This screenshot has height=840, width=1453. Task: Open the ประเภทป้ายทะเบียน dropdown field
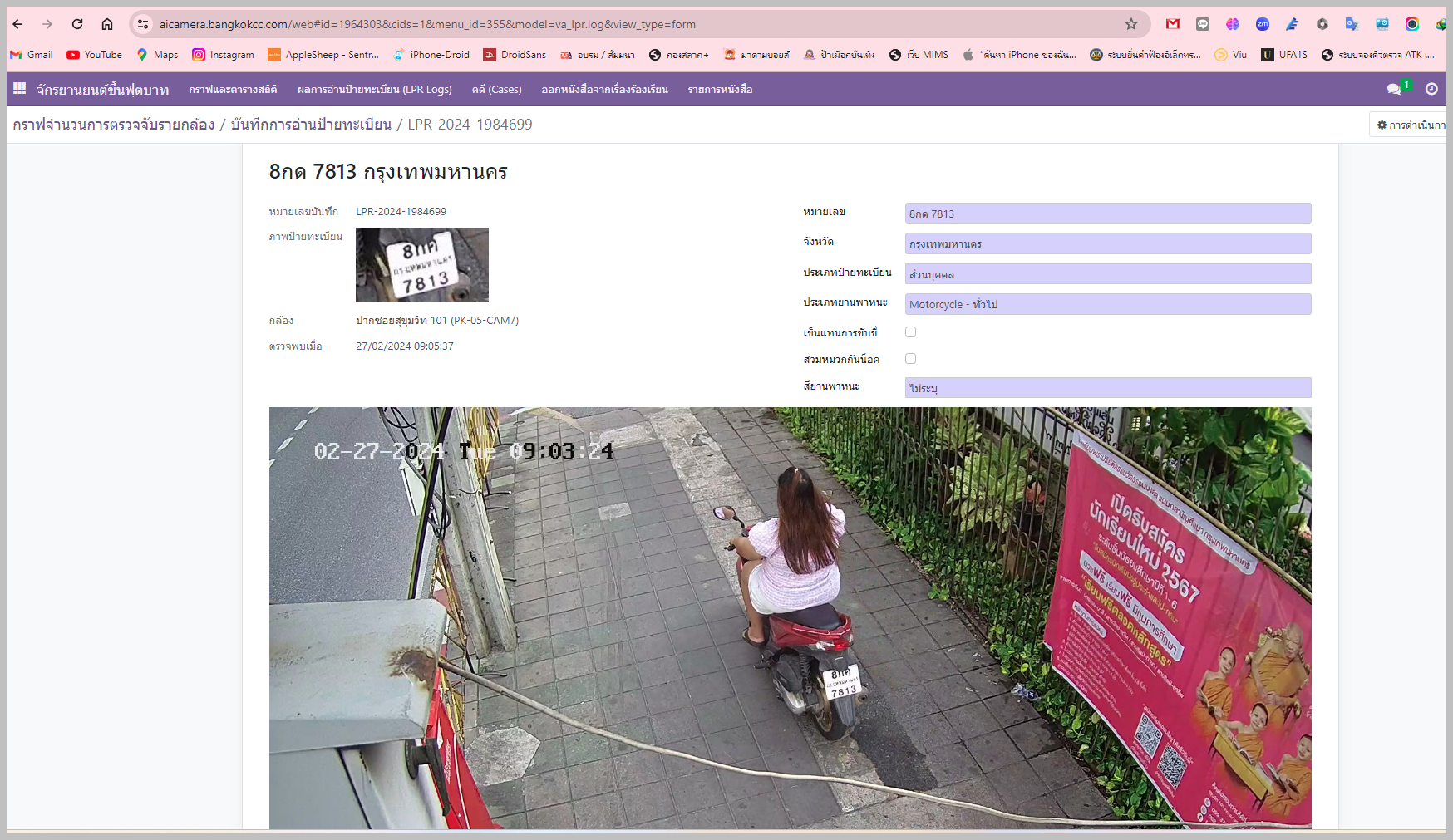(1107, 274)
